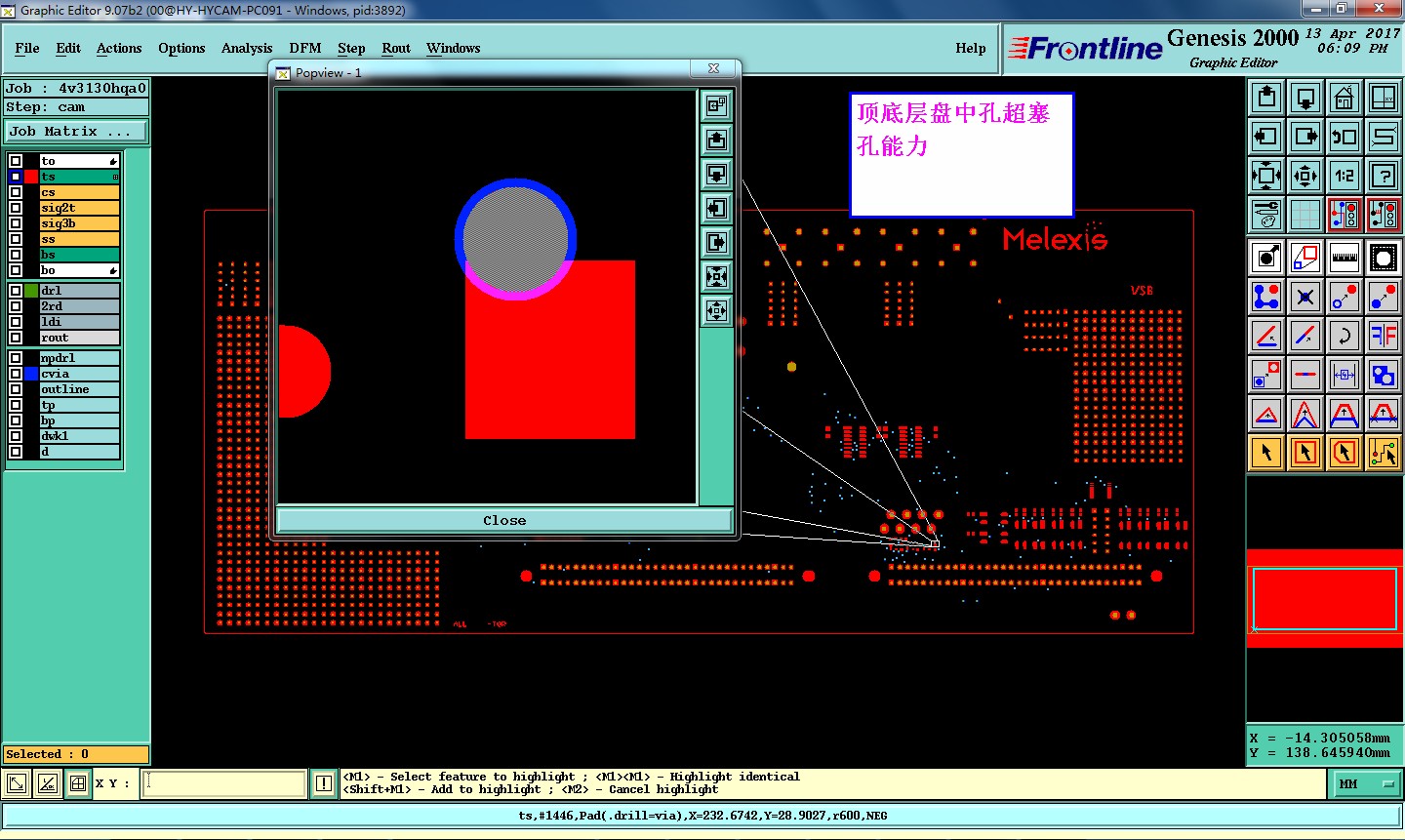This screenshot has width=1405, height=840.
Task: Toggle checkbox for layer drl
Action: pyautogui.click(x=16, y=291)
